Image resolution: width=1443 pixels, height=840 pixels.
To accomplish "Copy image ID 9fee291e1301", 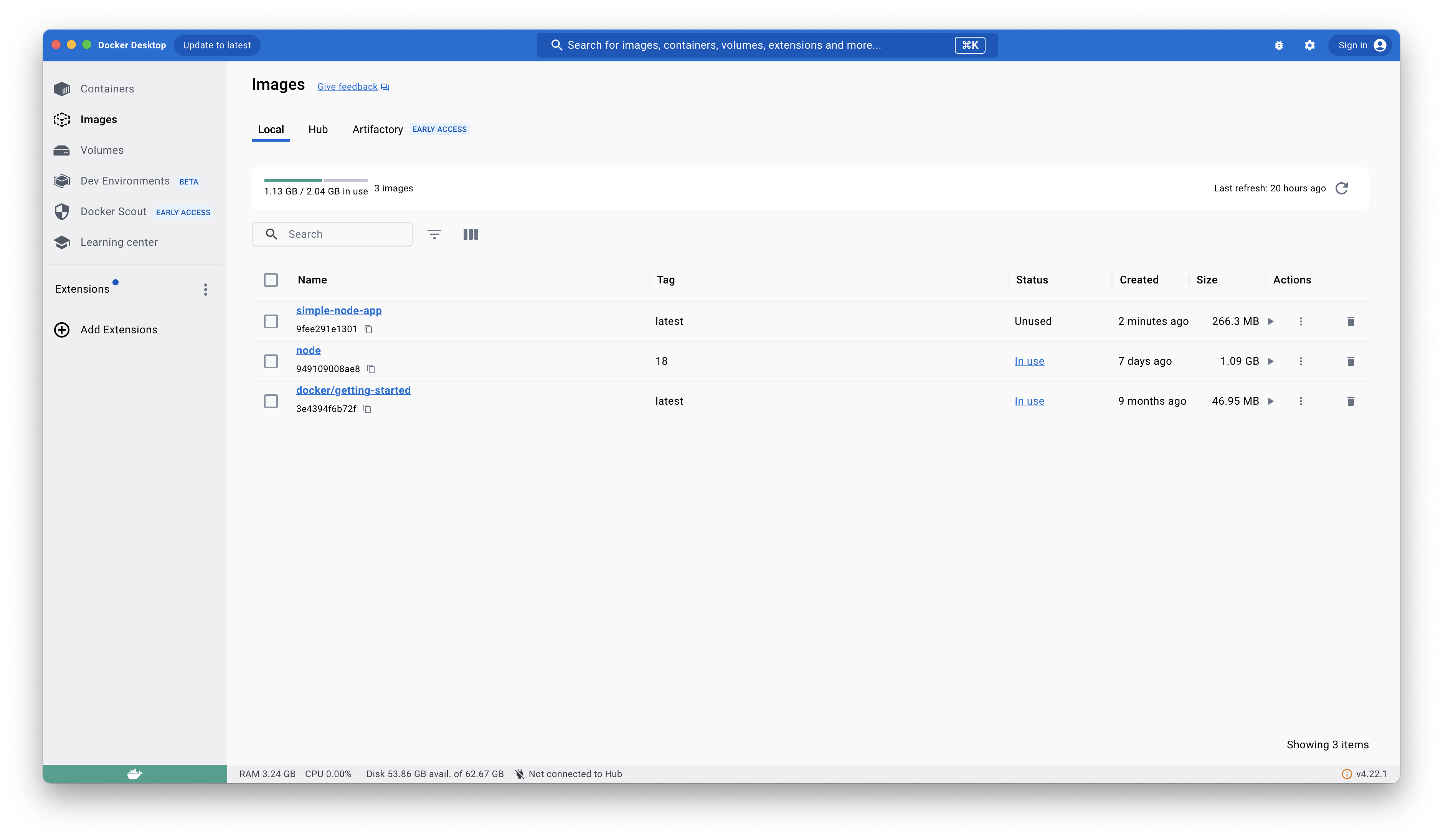I will pos(368,329).
